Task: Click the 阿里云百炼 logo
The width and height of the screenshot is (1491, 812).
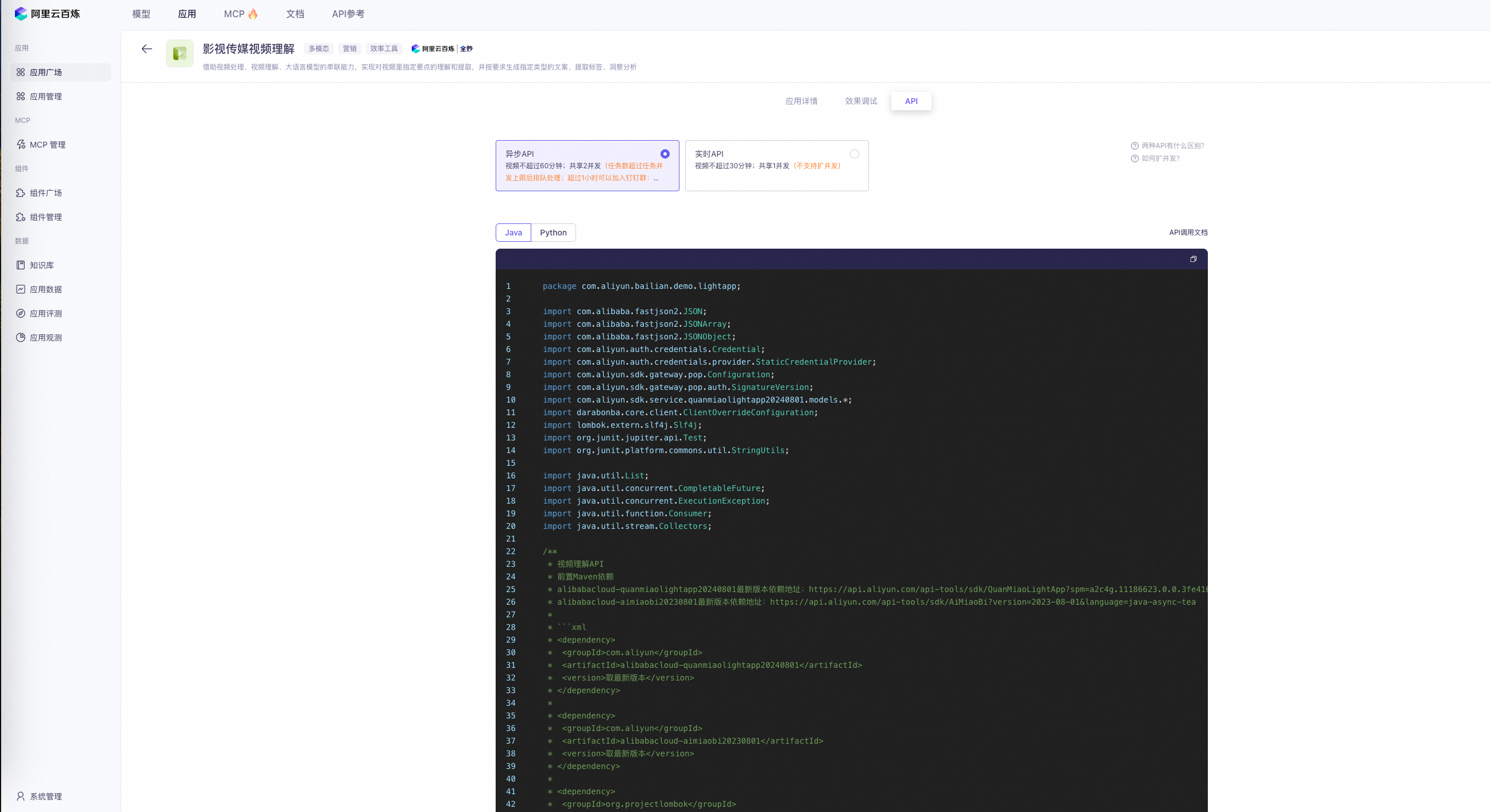Action: (48, 14)
